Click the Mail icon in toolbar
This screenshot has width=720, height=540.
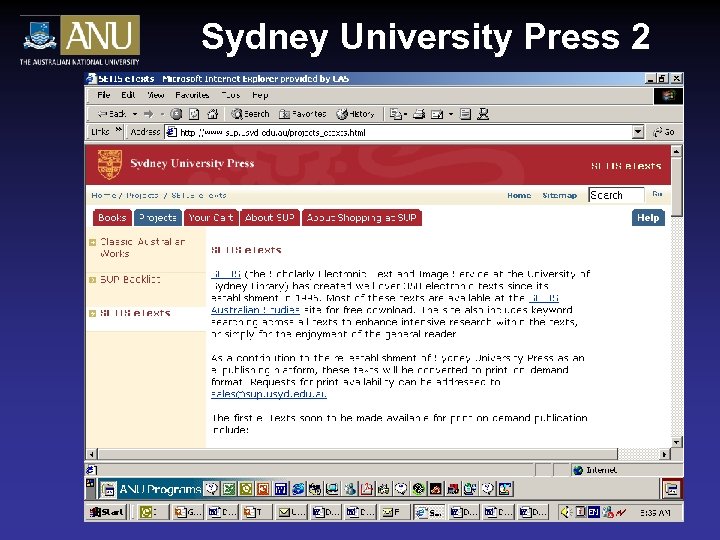(396, 114)
